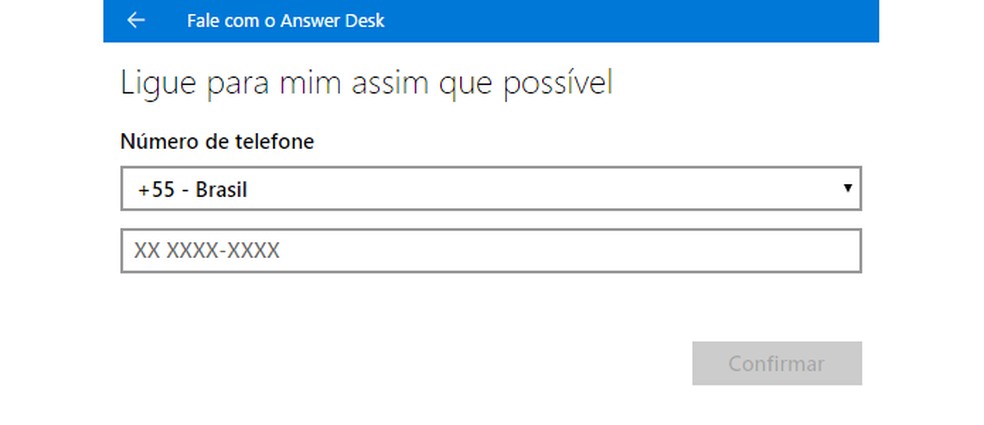Click the word telefone in the label
This screenshot has height=425, width=984.
tap(275, 142)
